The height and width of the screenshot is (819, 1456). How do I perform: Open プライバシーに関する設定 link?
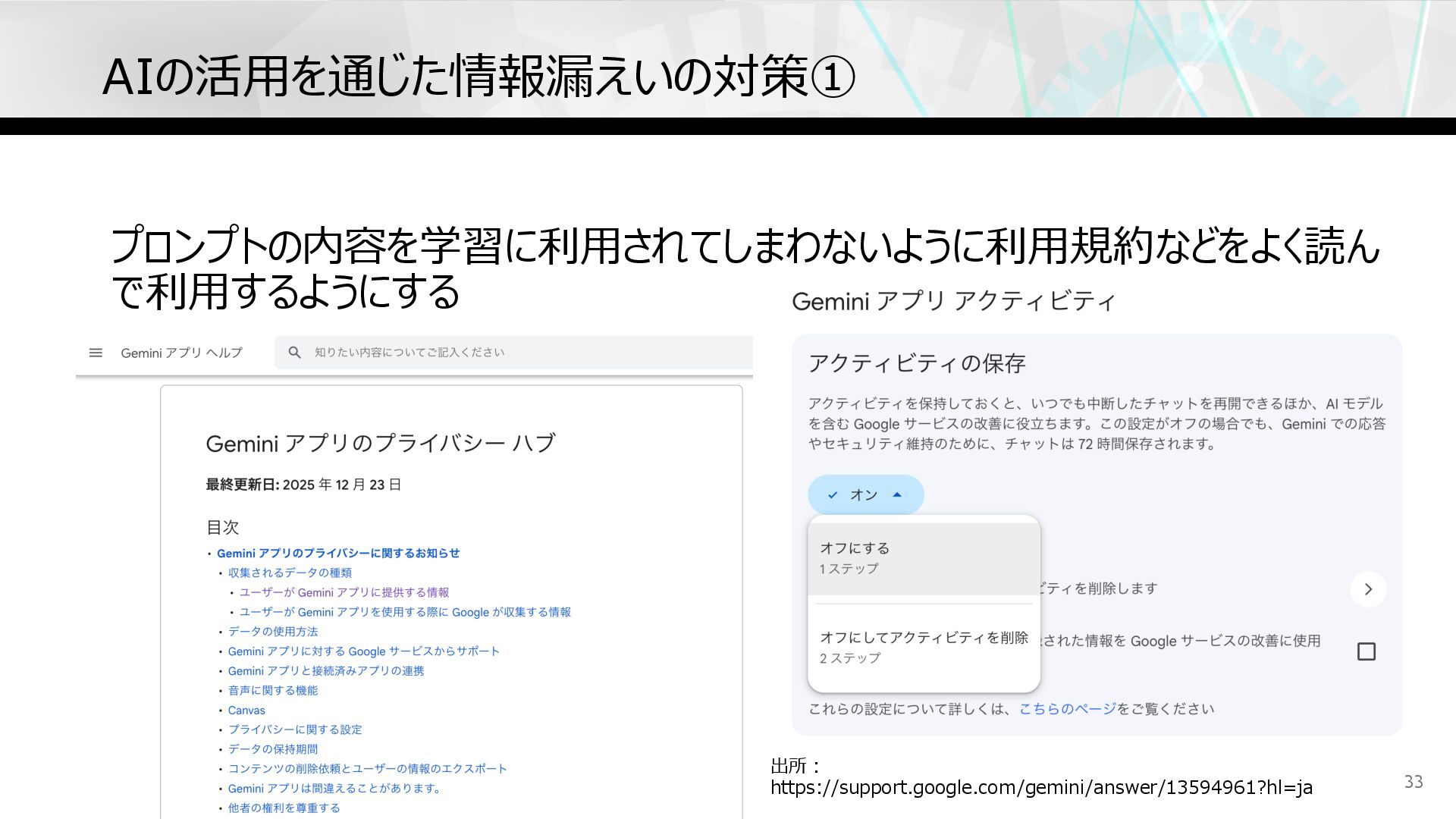[x=295, y=730]
